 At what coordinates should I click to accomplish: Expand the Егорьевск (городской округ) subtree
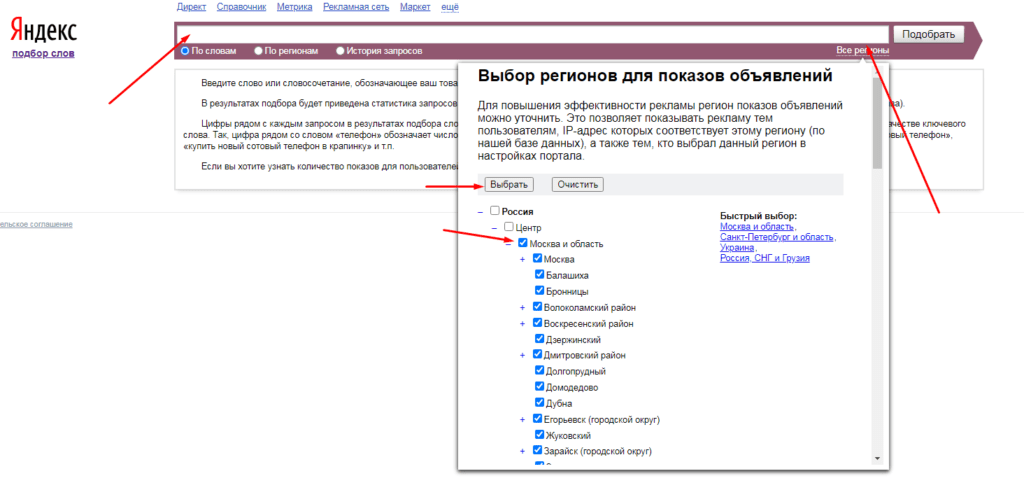[523, 419]
